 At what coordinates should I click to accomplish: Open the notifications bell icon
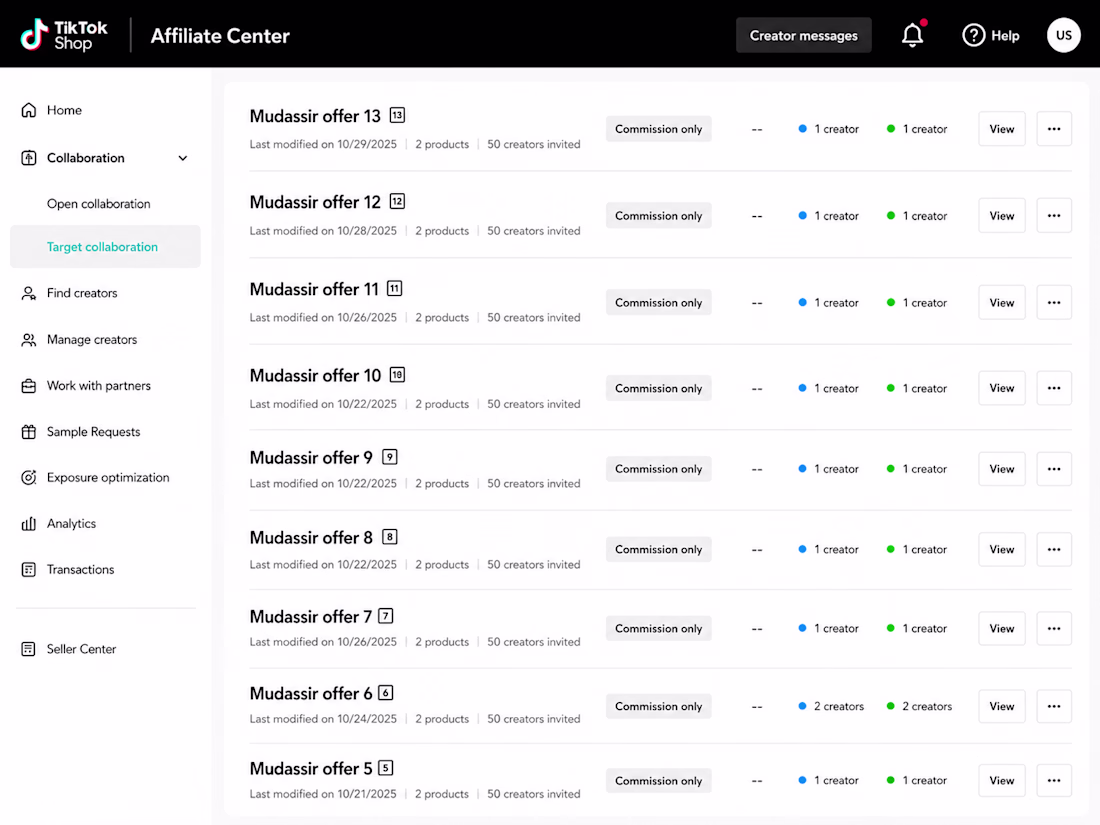point(912,35)
